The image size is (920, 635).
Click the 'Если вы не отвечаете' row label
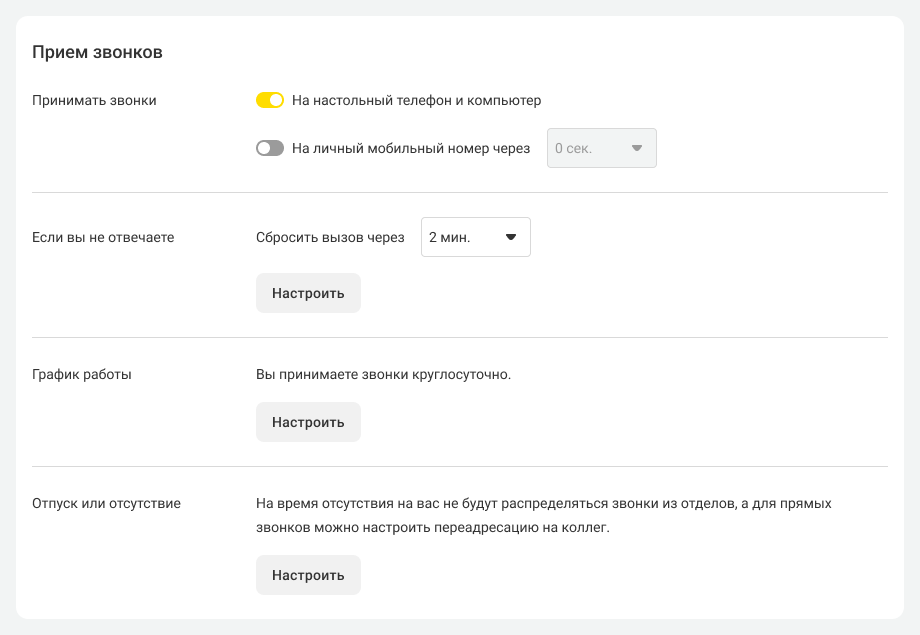(x=103, y=237)
